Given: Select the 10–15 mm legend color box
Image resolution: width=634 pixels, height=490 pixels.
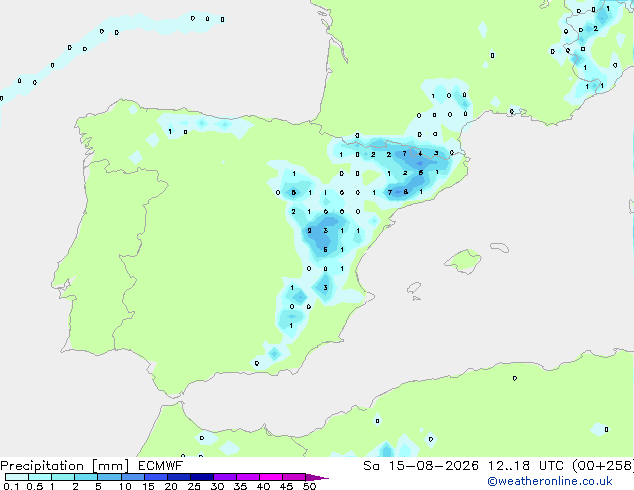Looking at the screenshot, I should coord(132,477).
